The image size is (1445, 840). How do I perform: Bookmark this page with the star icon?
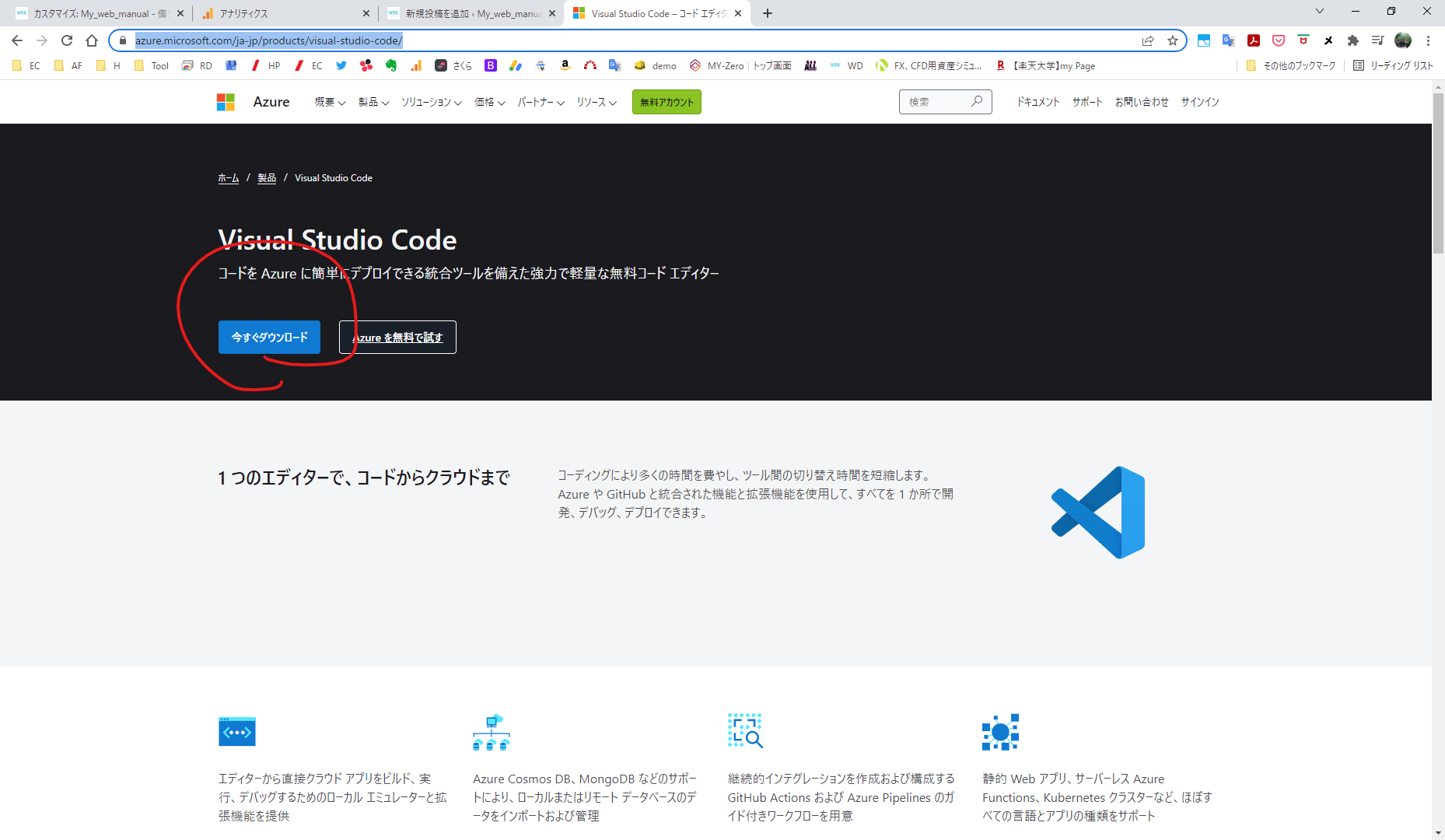coord(1173,40)
